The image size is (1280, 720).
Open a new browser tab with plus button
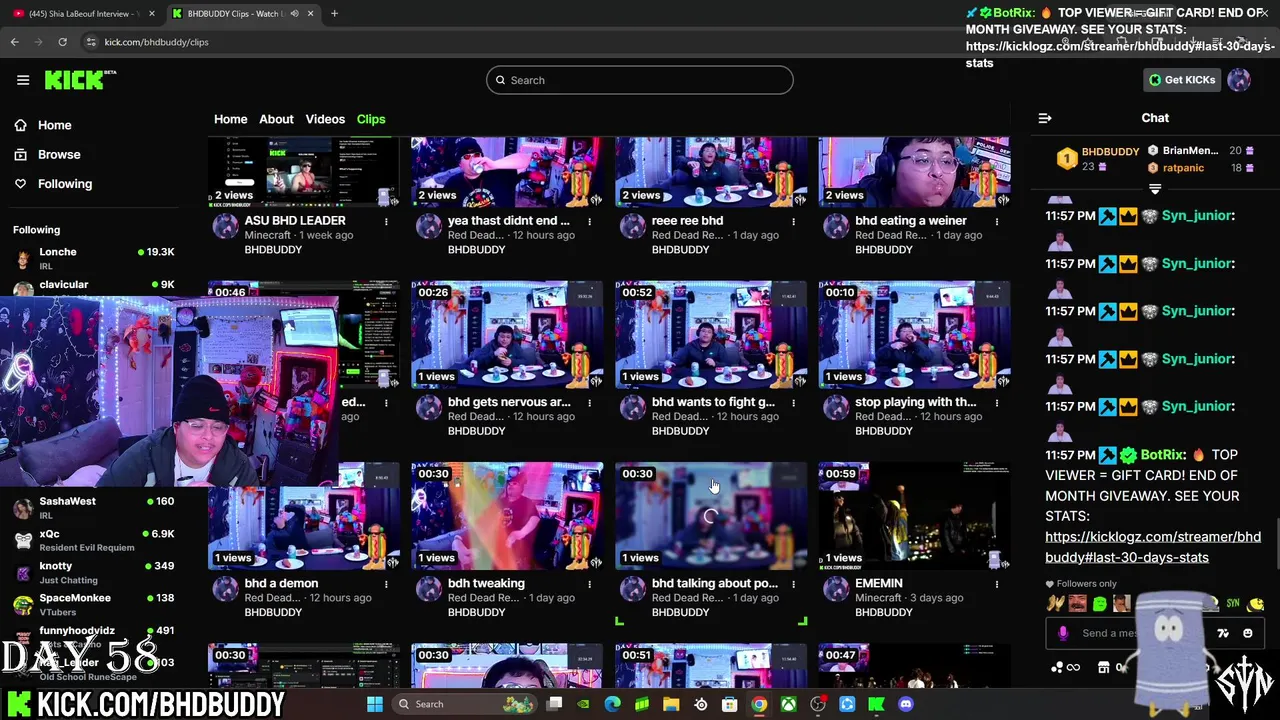pos(334,14)
